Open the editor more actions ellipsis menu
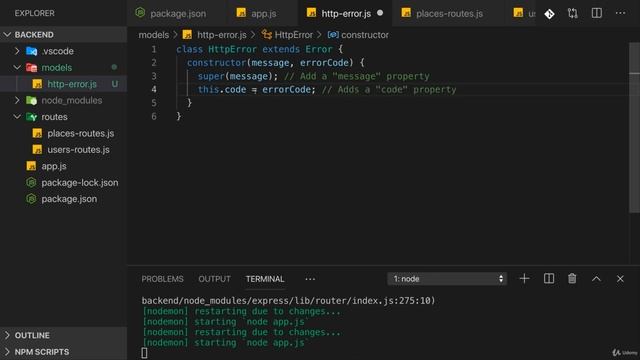This screenshot has width=640, height=360. point(620,13)
